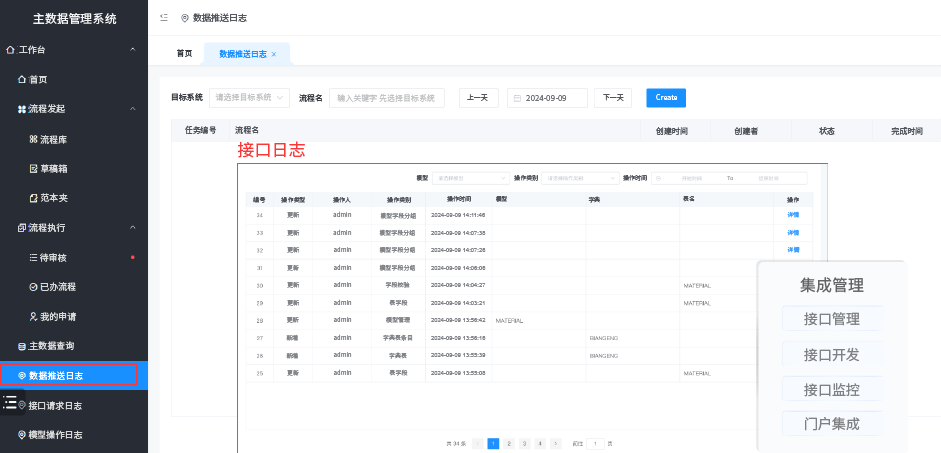Click the floating list icon at sidebar bottom-left
The height and width of the screenshot is (453, 941).
pyautogui.click(x=10, y=402)
